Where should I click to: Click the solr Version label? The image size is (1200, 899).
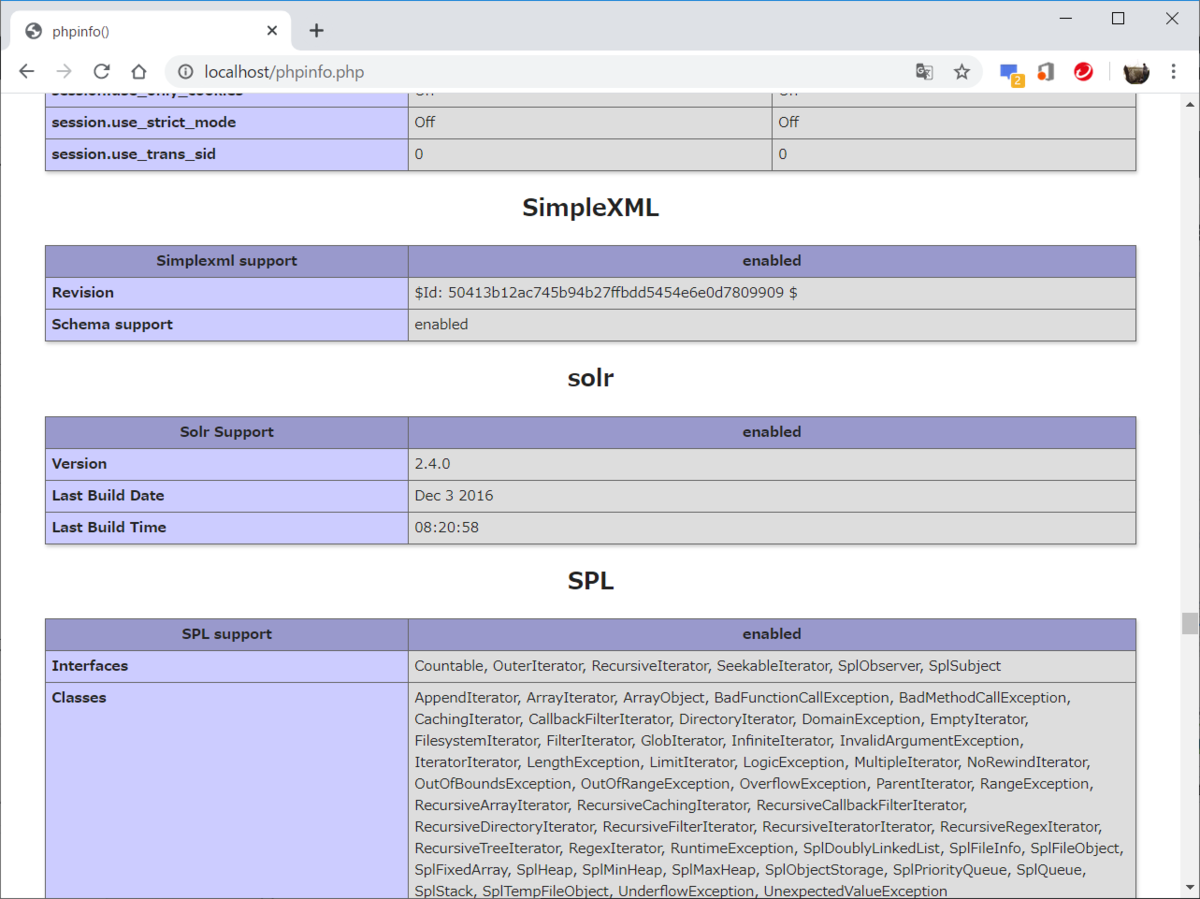click(79, 464)
